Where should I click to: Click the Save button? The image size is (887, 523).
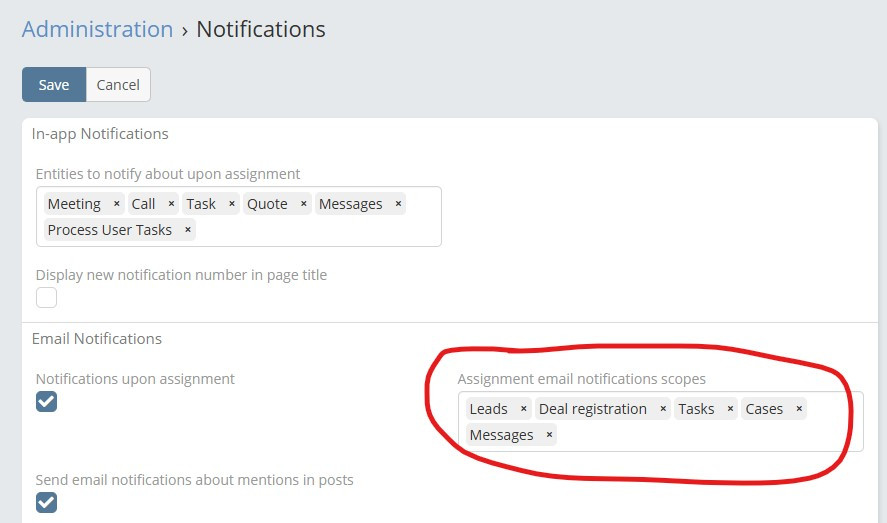coord(54,85)
